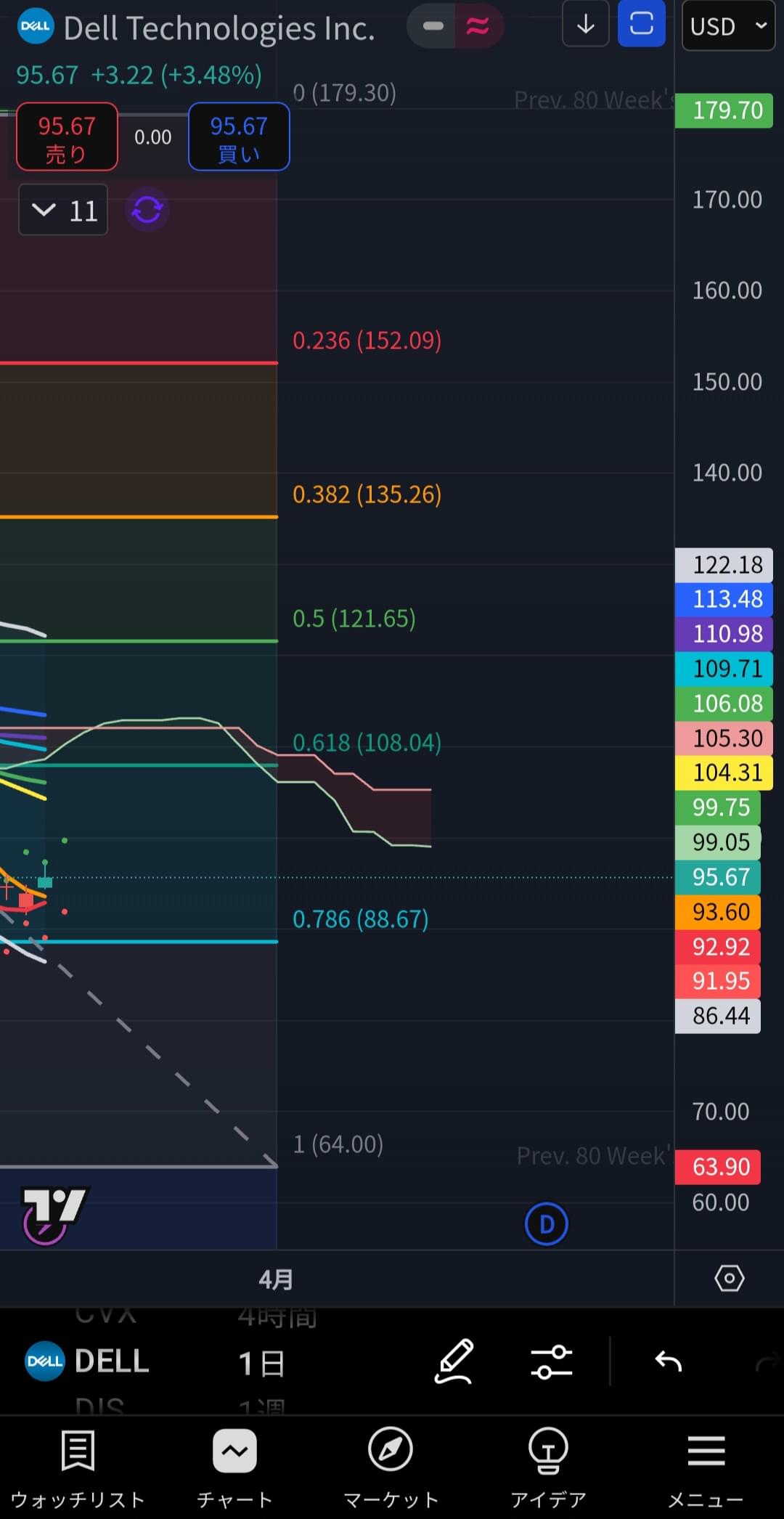The image size is (784, 1519).
Task: Tap the light green 99.05 price label
Action: click(718, 842)
